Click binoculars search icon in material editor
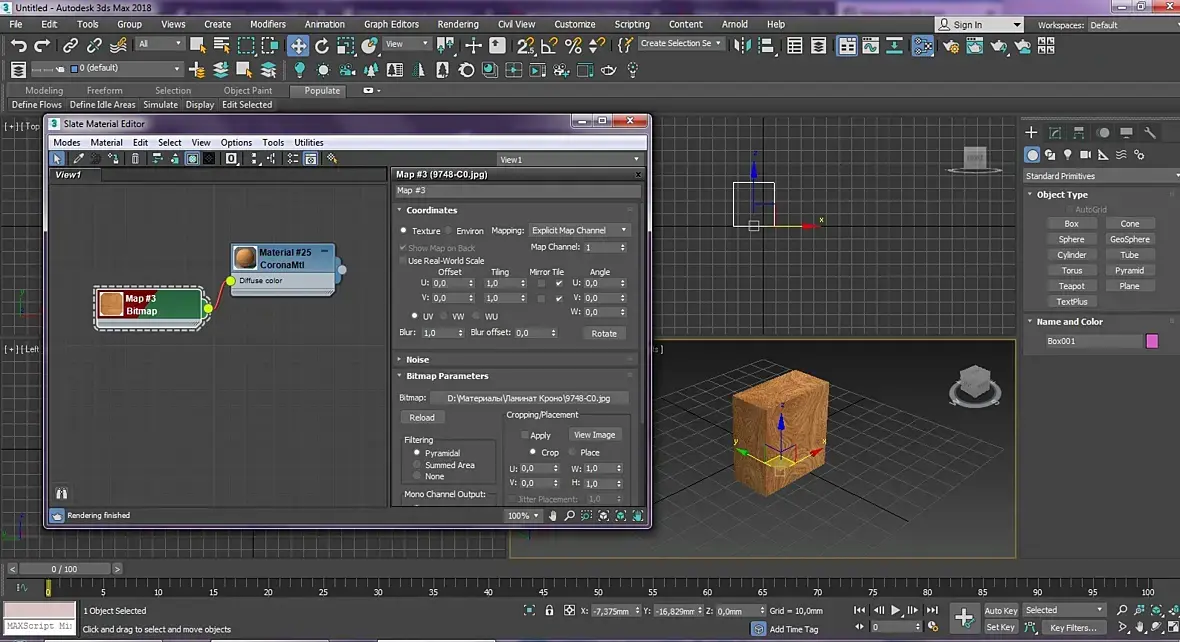 tap(61, 493)
